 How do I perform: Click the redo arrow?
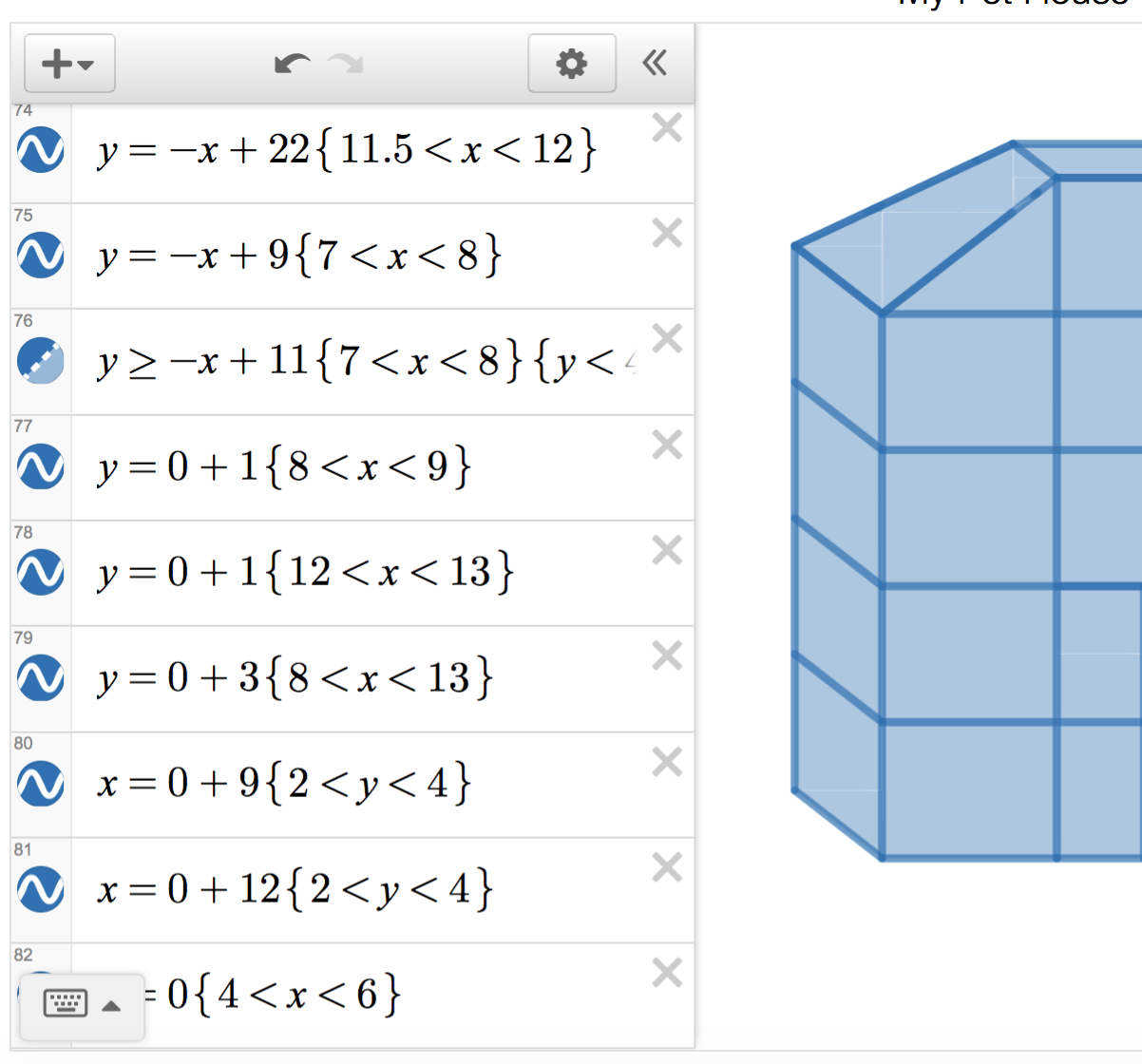[x=346, y=64]
